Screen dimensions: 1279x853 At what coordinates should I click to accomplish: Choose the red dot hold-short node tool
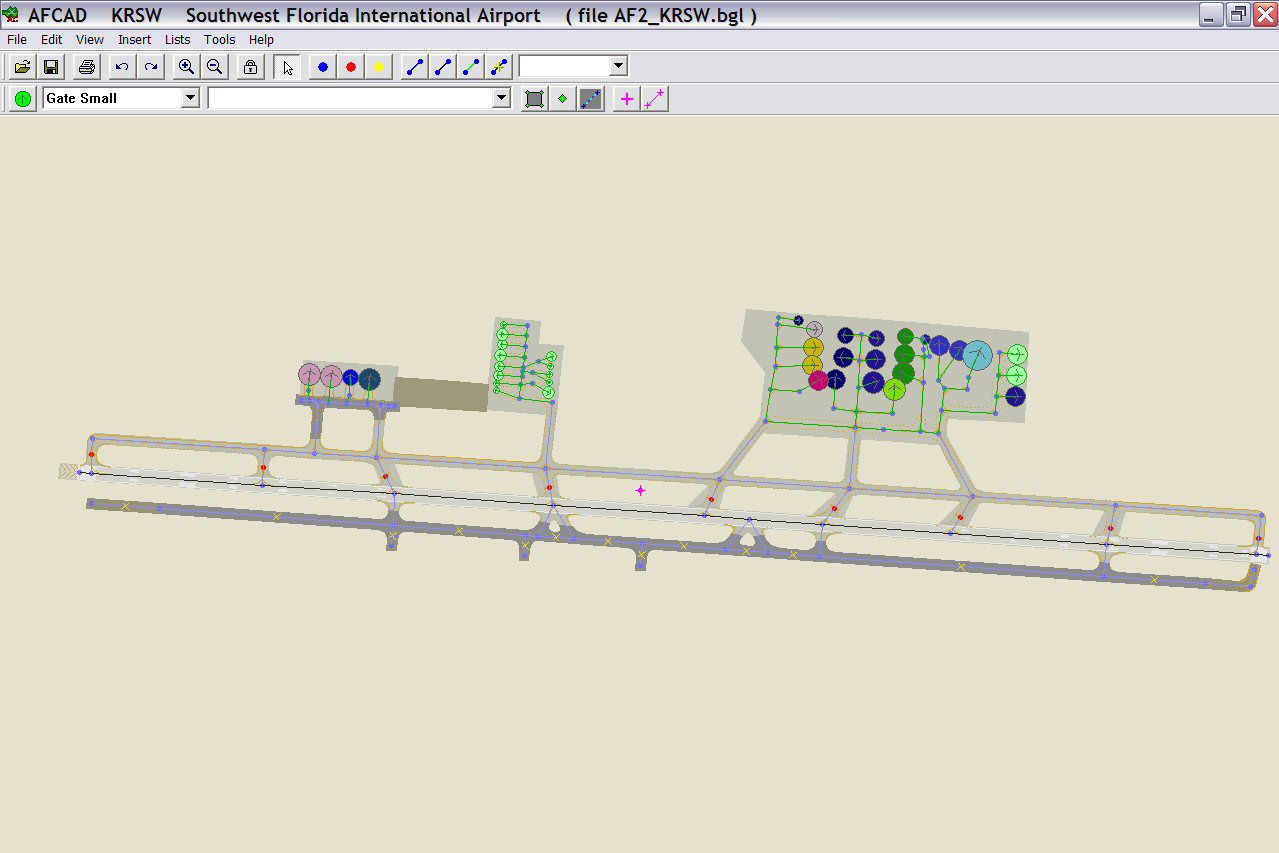(x=350, y=67)
